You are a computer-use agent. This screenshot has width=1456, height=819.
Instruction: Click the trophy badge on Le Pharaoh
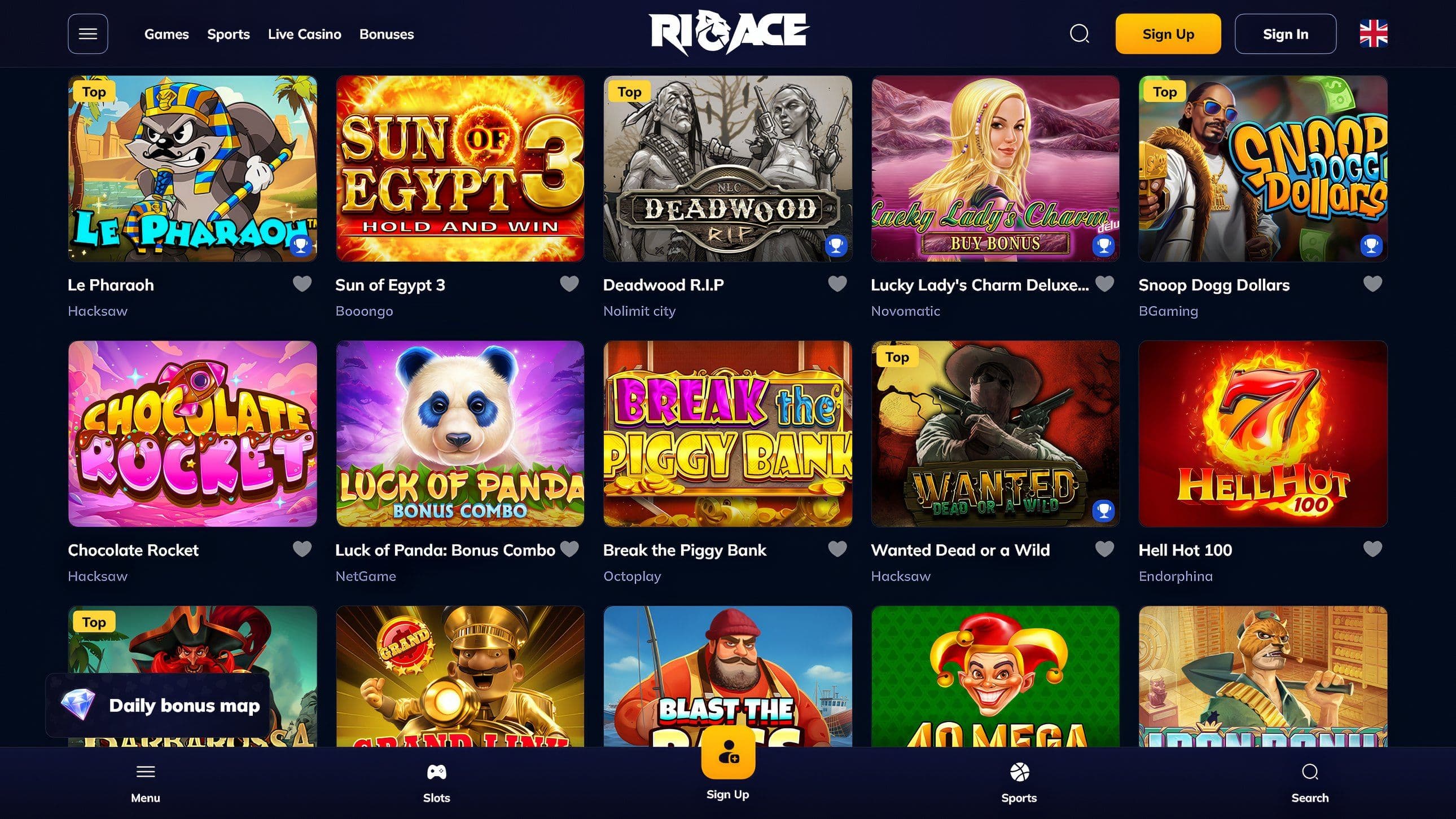click(301, 246)
